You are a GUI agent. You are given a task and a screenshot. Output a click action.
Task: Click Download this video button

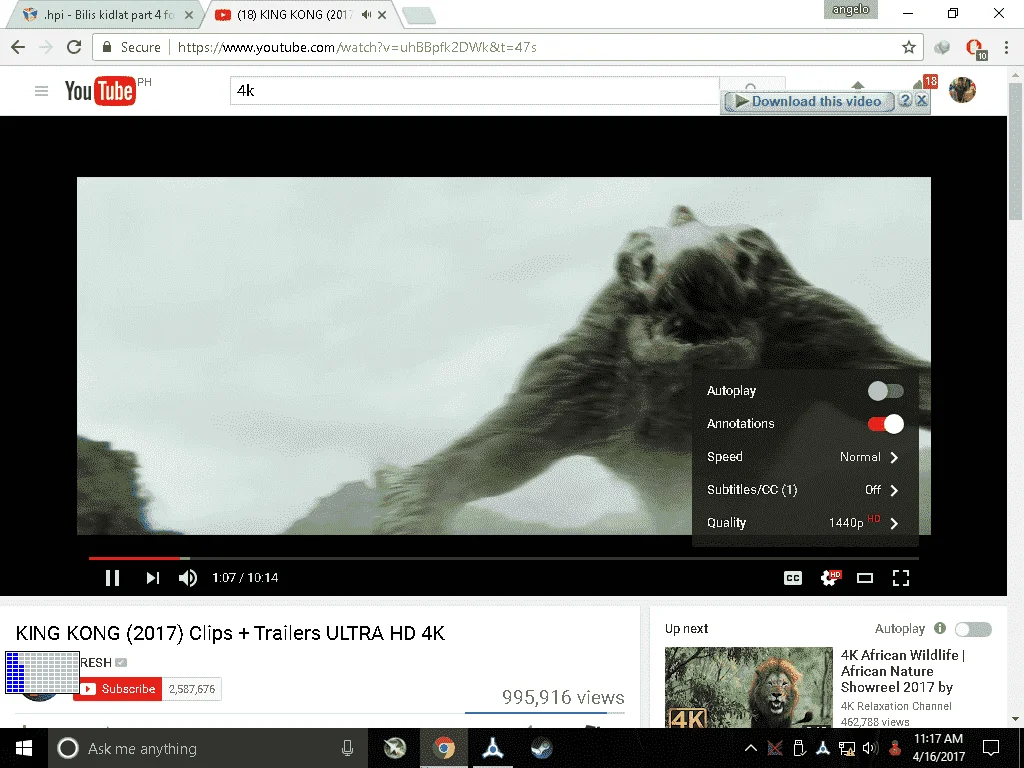[808, 101]
